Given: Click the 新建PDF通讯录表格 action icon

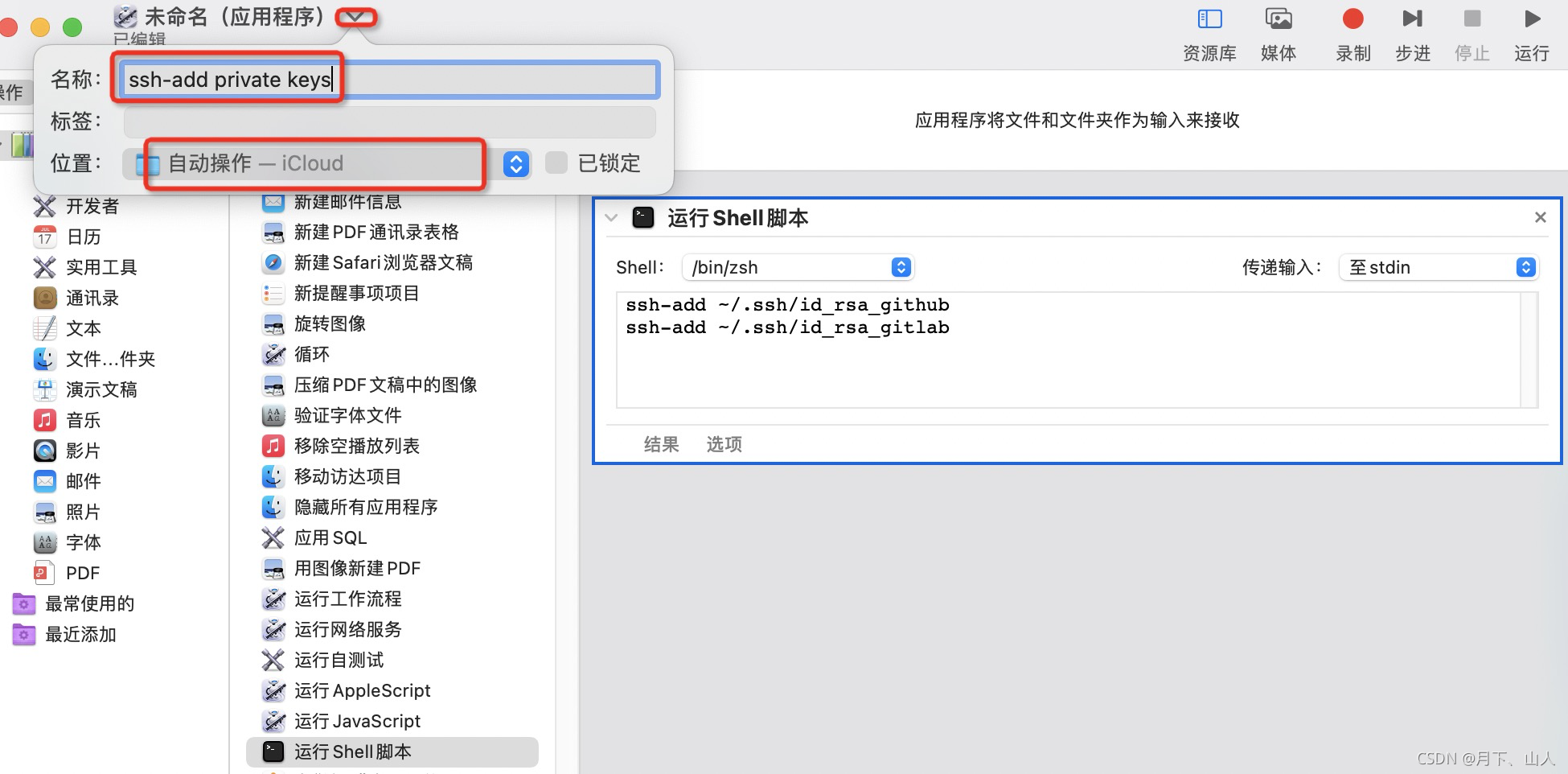Looking at the screenshot, I should pos(273,233).
